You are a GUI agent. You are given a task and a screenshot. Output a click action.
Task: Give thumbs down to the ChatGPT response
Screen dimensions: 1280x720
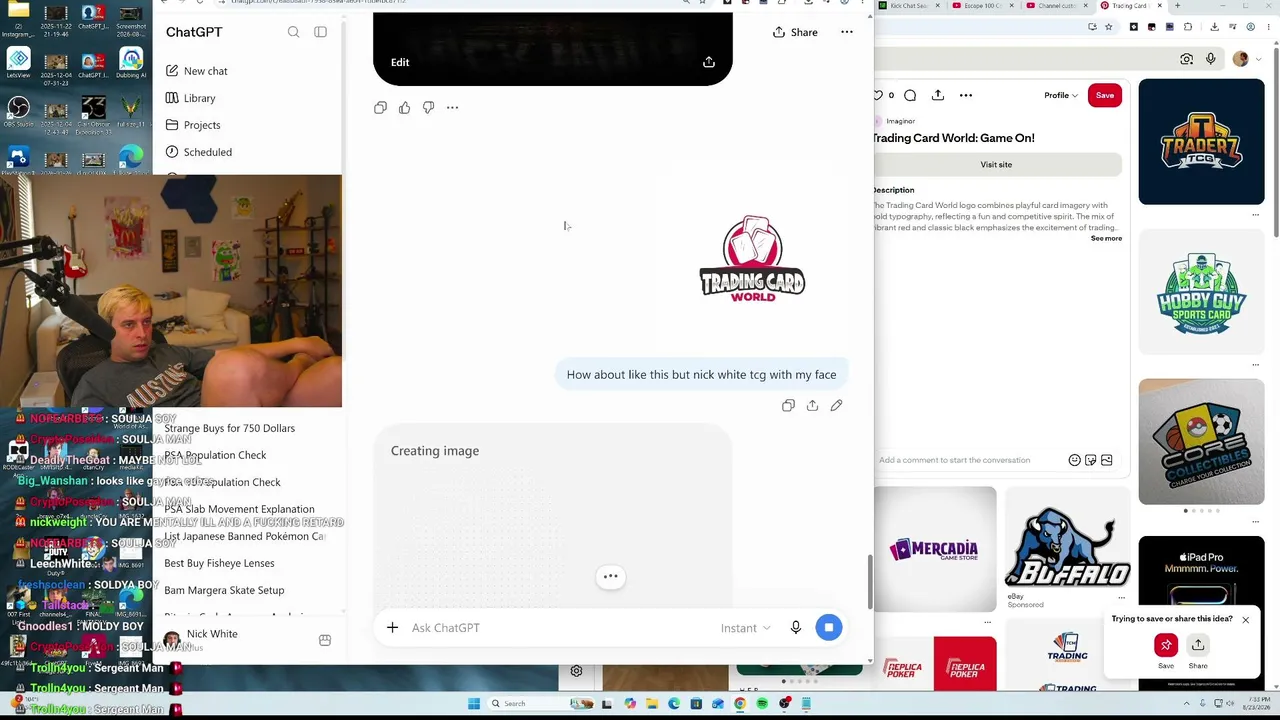[428, 107]
